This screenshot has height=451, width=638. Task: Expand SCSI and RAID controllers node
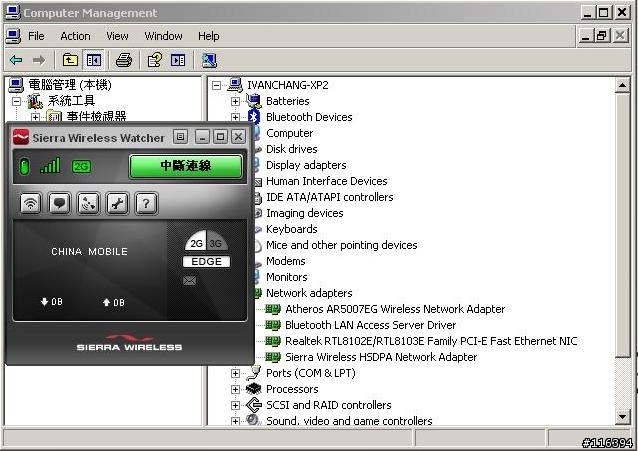point(235,405)
